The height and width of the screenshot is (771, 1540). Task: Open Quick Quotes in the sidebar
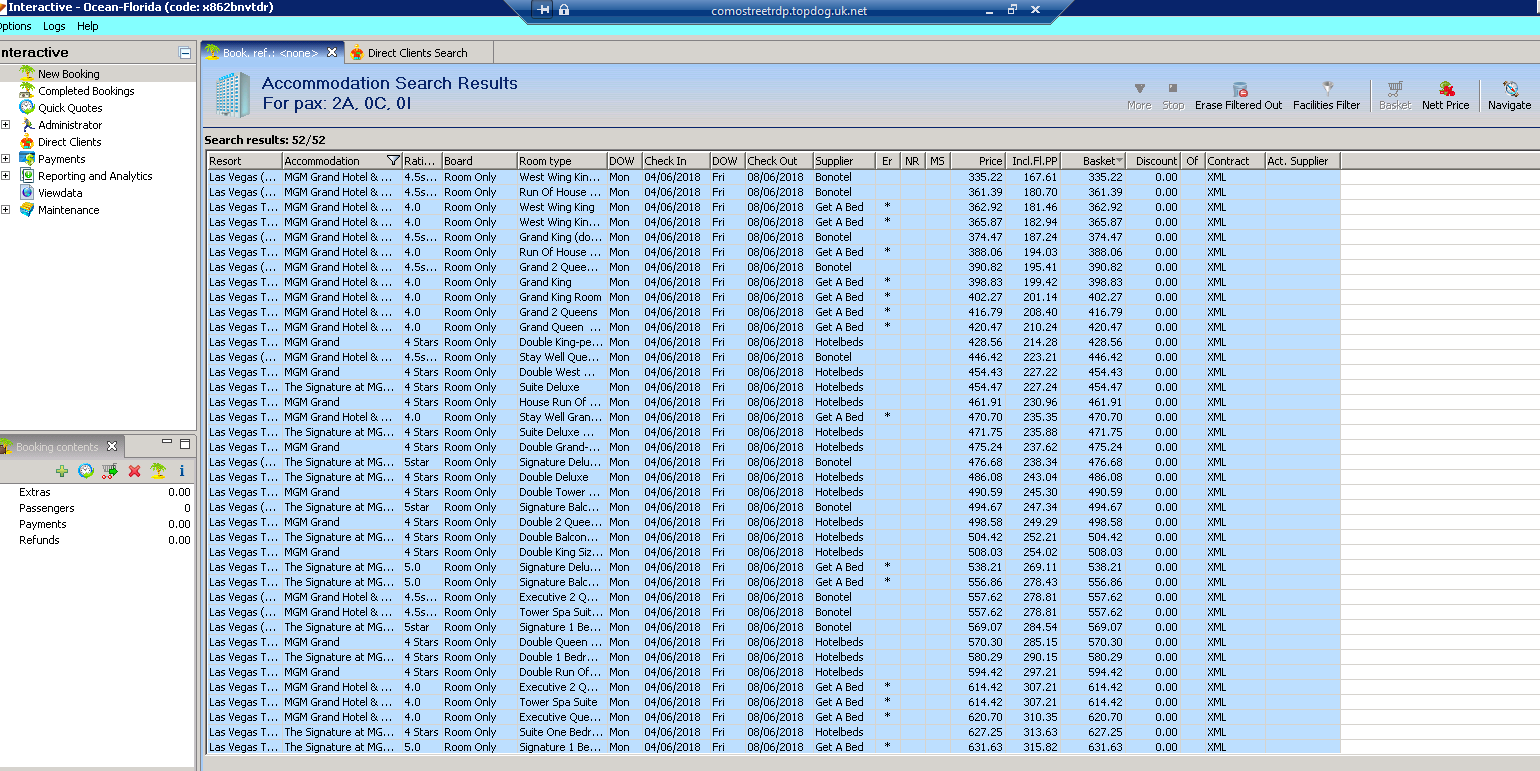70,108
